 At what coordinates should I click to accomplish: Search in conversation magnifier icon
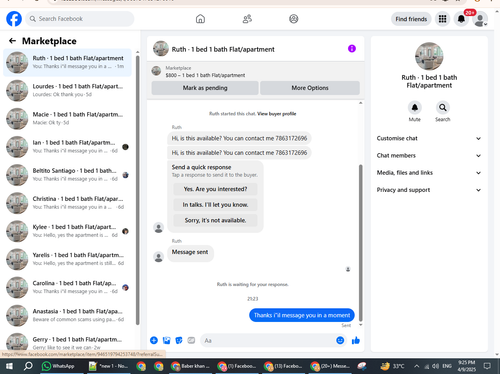(443, 107)
